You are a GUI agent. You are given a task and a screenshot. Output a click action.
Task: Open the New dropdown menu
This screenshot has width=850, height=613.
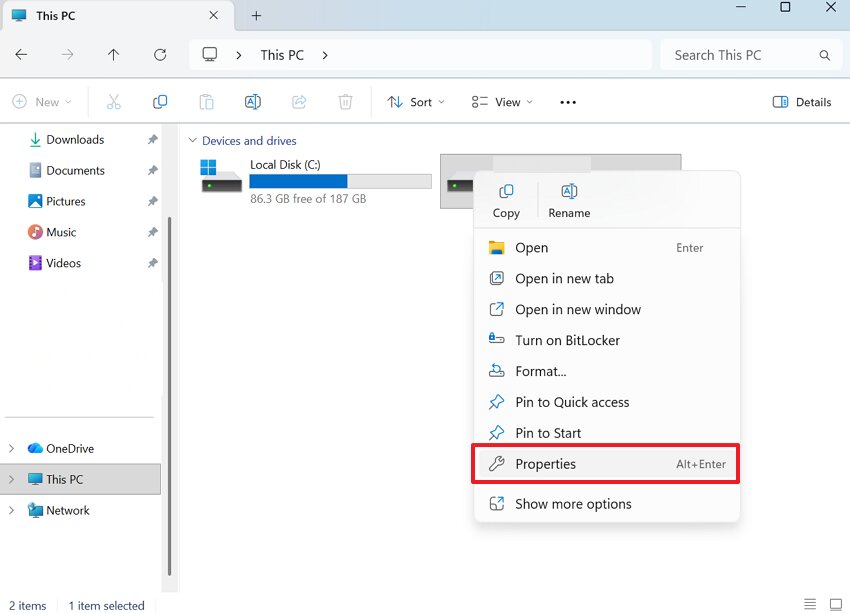coord(43,101)
